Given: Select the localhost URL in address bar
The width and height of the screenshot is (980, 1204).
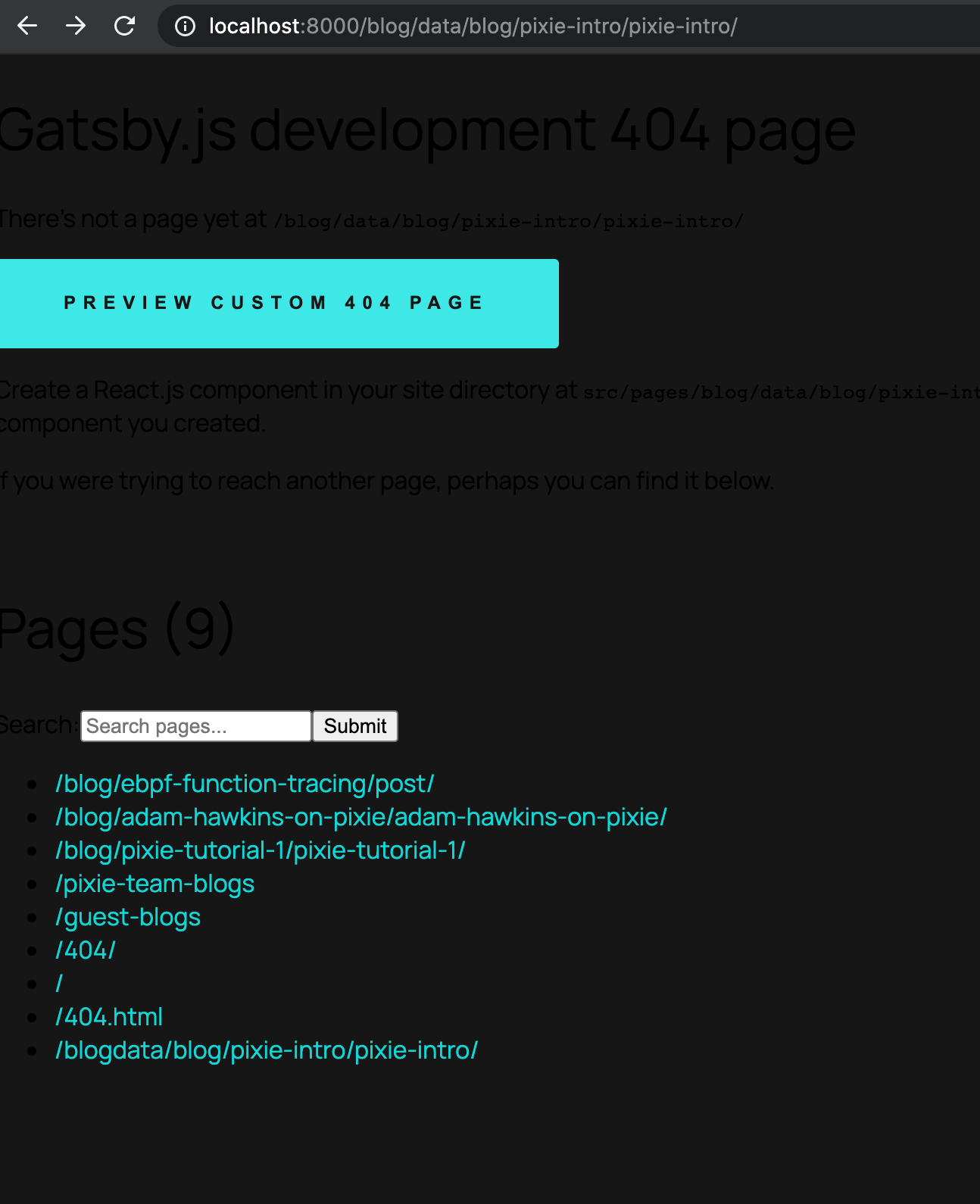Looking at the screenshot, I should tap(473, 27).
